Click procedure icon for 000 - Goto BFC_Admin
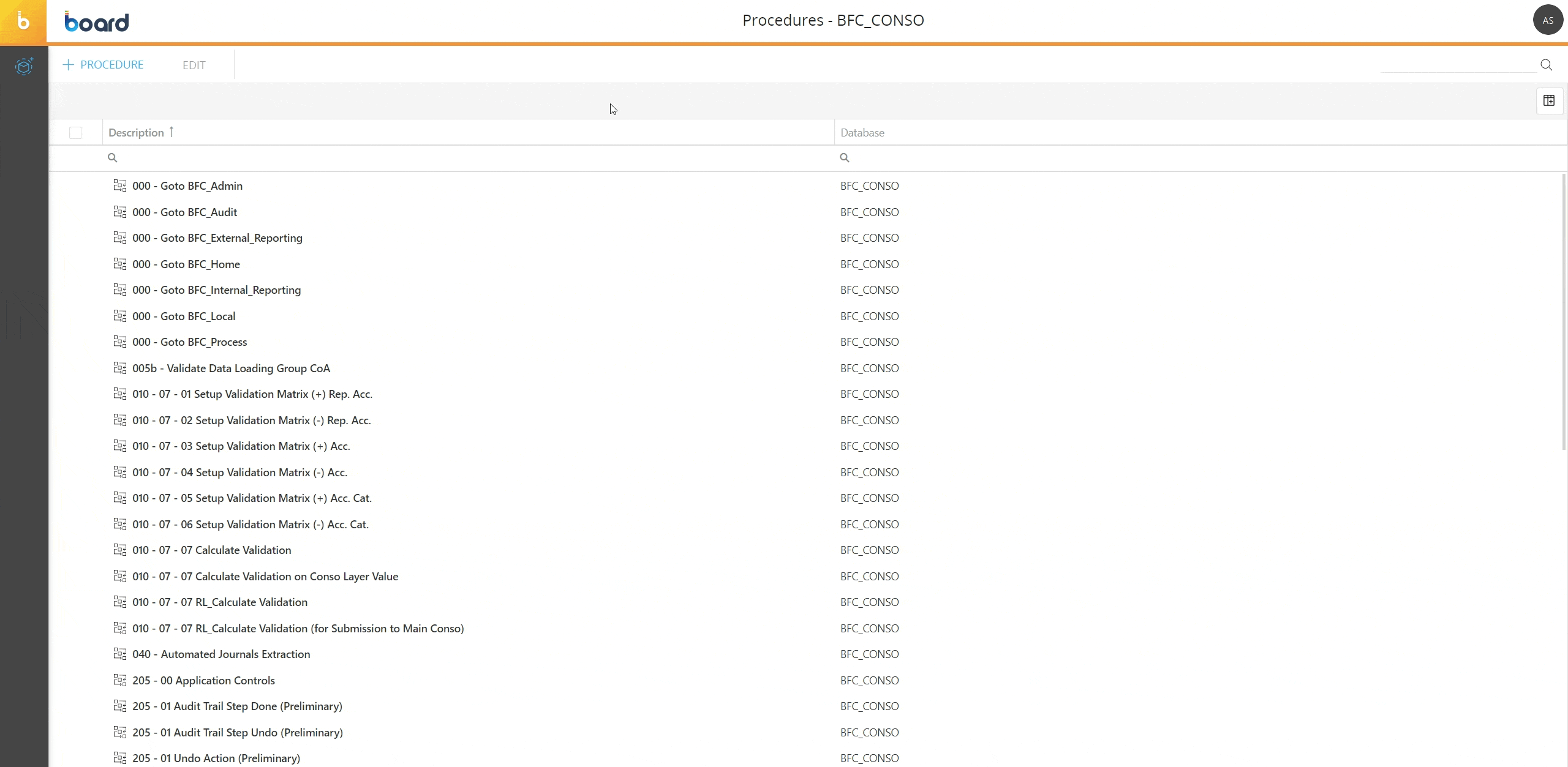Screen dimensions: 1568x767 tap(120, 185)
